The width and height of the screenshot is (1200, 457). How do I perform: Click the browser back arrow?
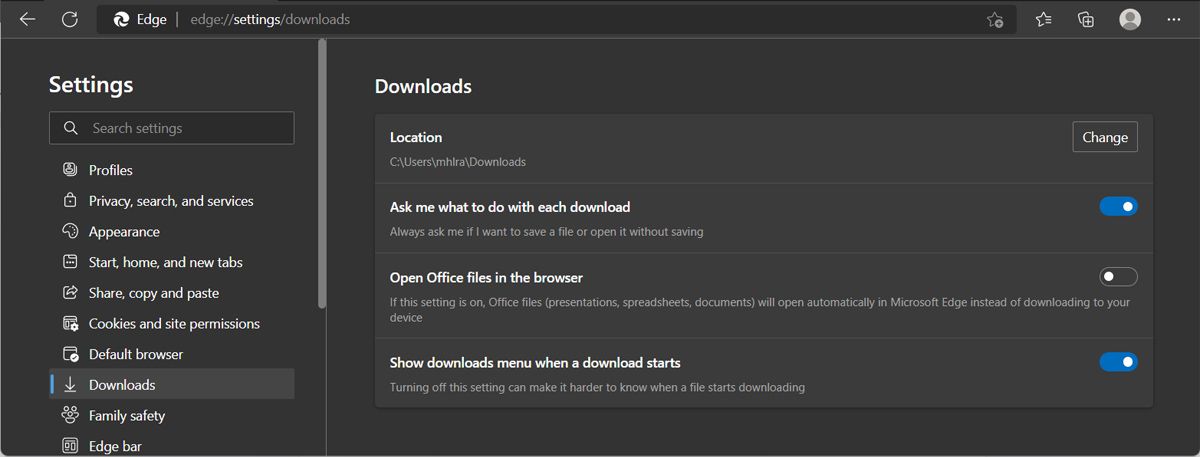click(27, 19)
